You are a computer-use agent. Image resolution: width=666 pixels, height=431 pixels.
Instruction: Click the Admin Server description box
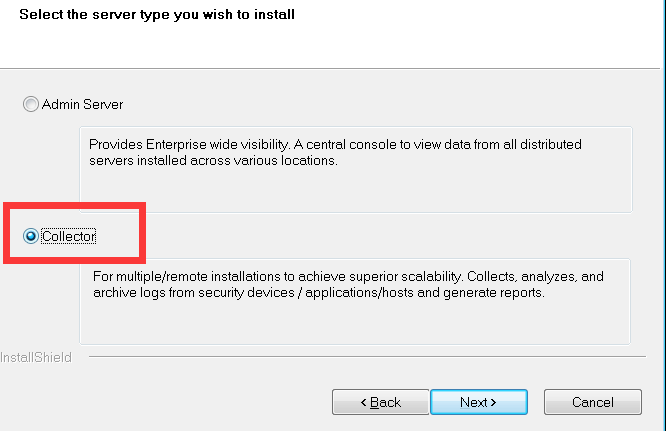tap(356, 169)
